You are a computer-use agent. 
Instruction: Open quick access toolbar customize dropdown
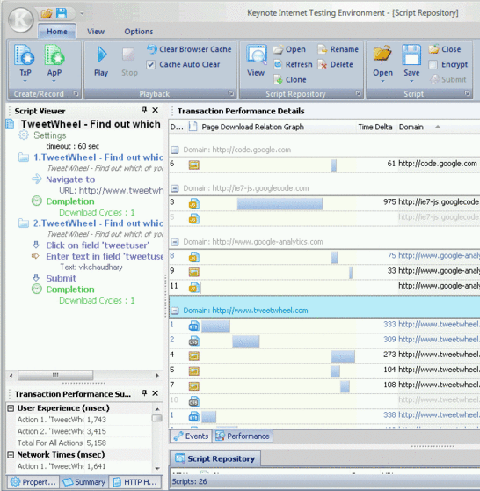coord(82,14)
